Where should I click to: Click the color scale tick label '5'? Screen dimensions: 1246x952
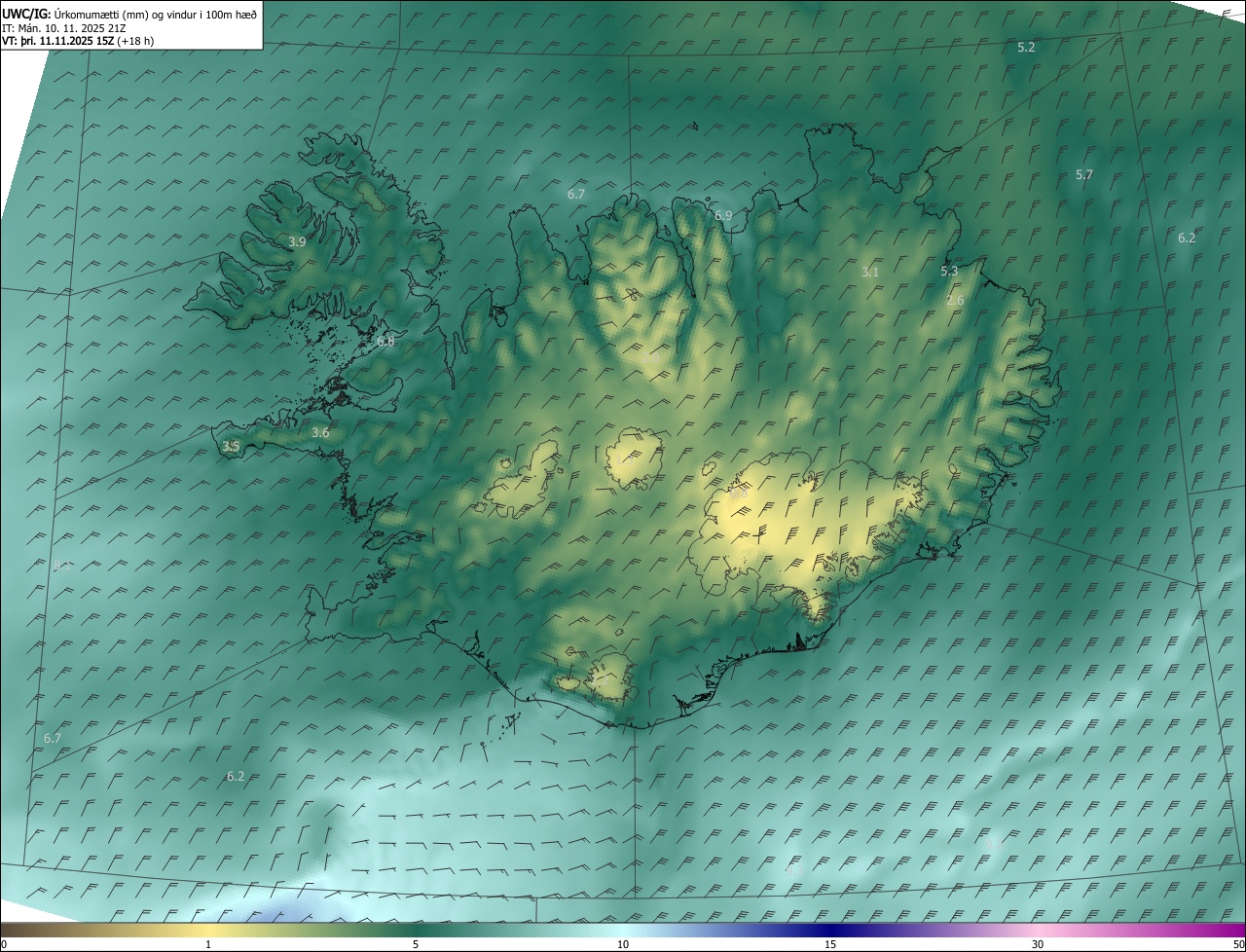click(x=416, y=944)
